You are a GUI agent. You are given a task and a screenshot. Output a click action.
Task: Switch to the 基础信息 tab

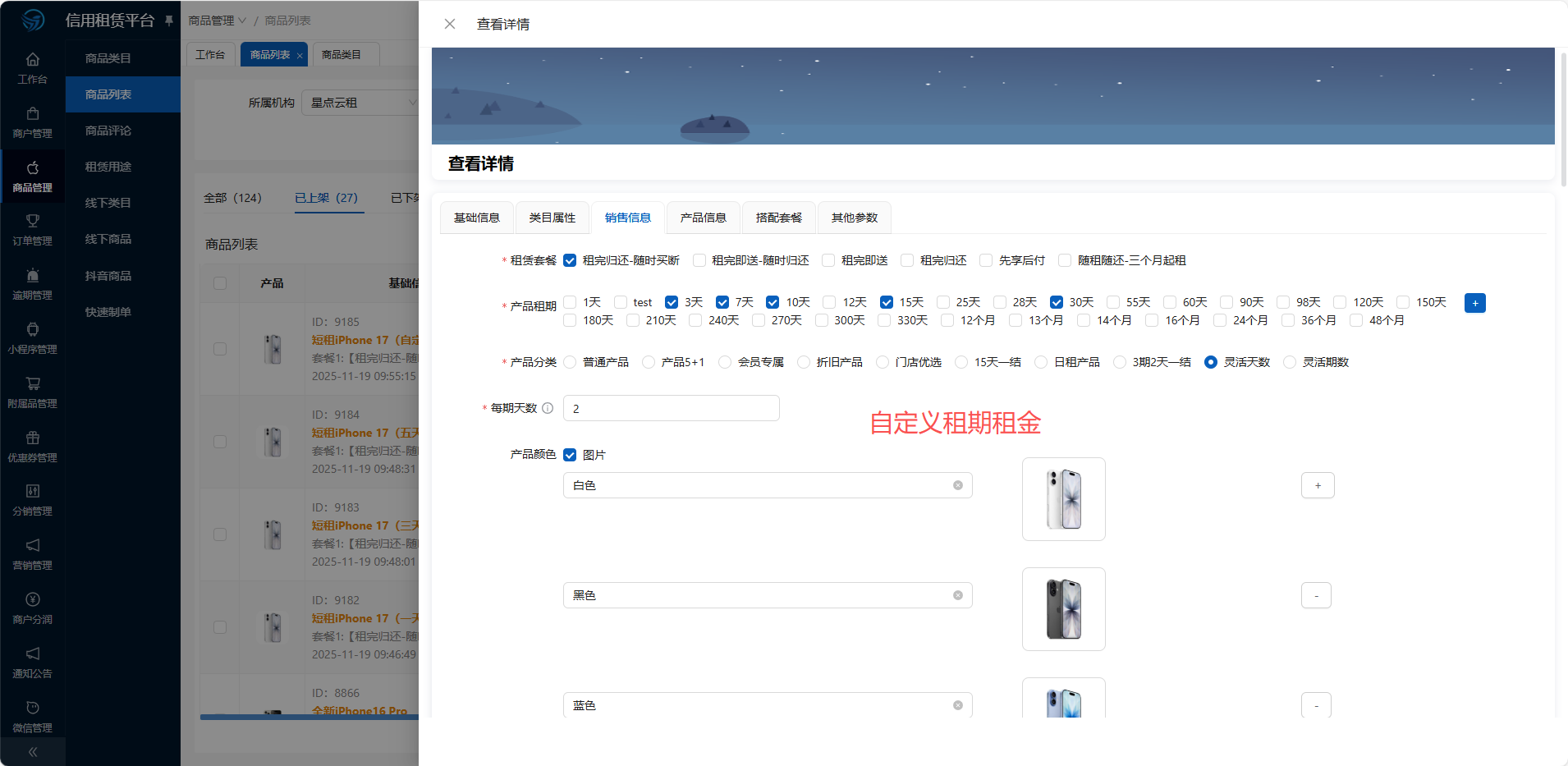476,218
